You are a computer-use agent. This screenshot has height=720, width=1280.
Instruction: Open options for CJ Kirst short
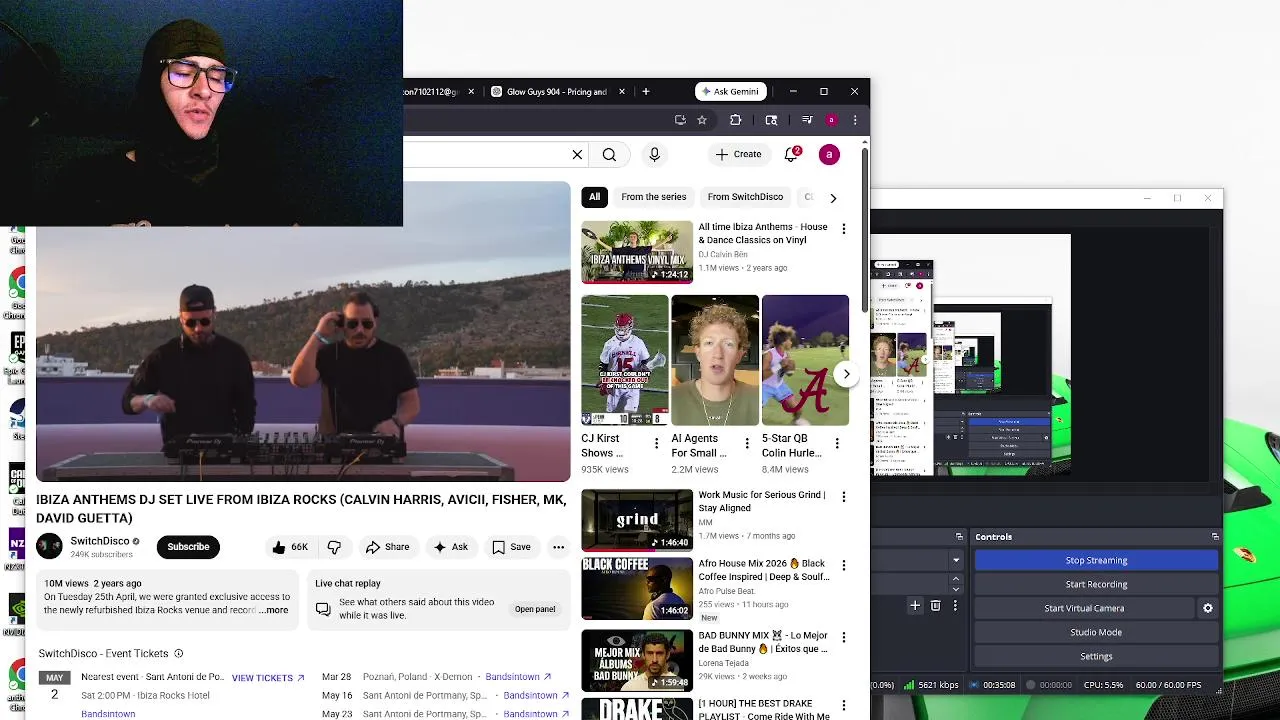tap(656, 443)
